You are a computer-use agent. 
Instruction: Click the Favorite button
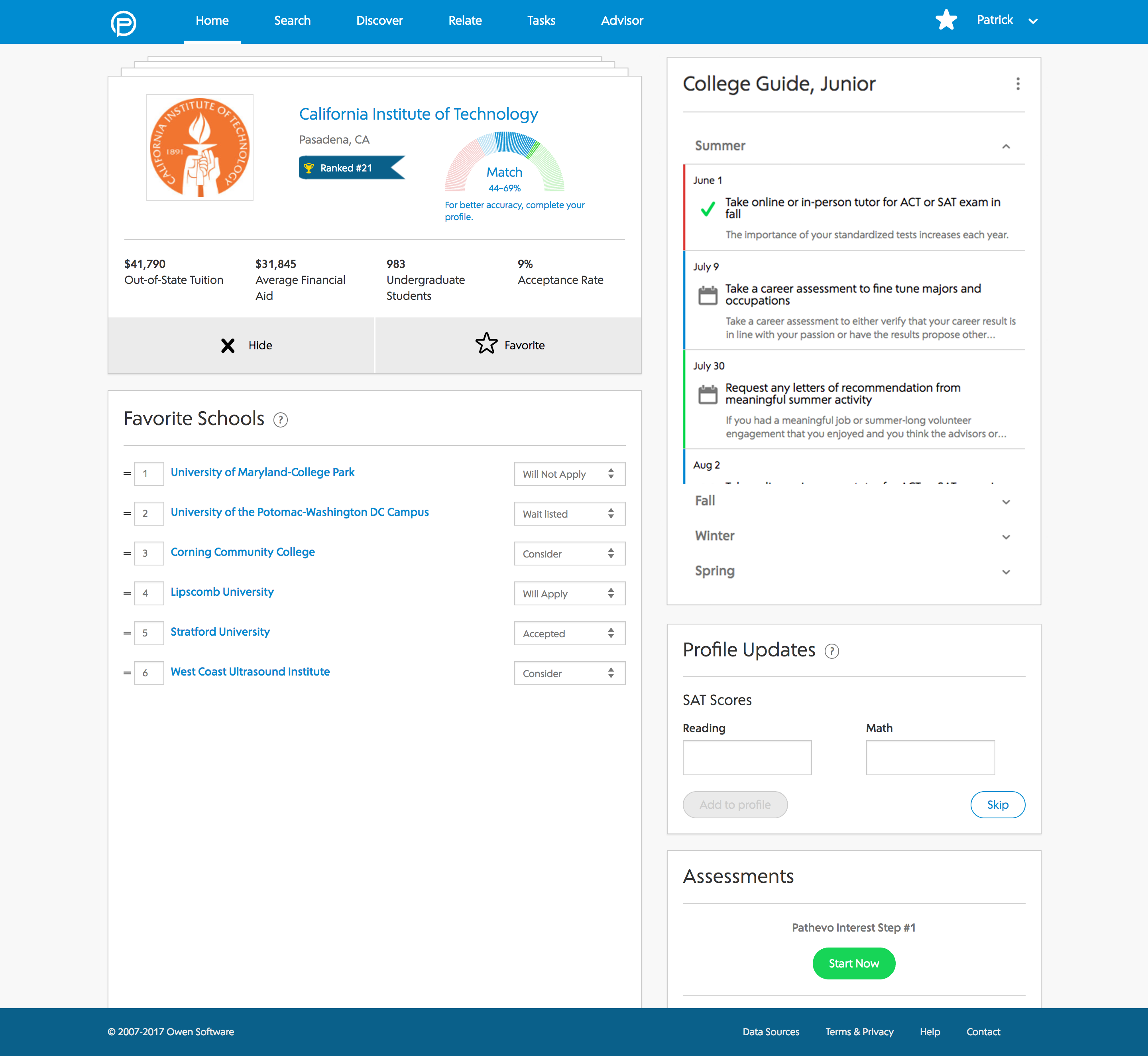508,345
